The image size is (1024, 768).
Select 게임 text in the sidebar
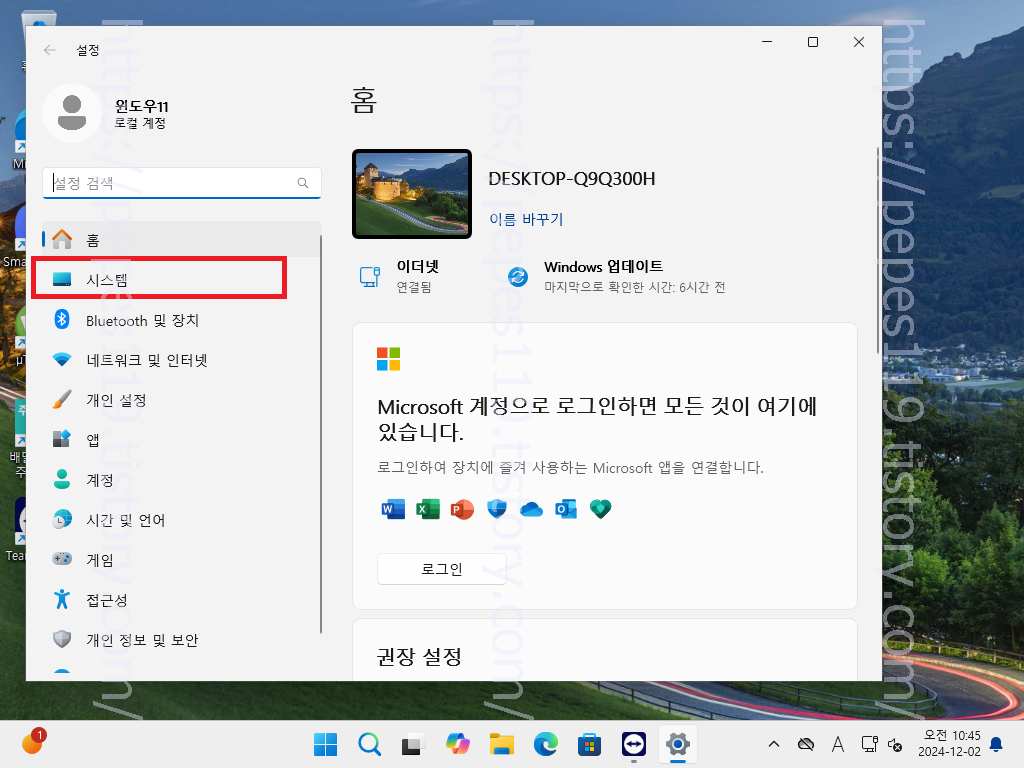pos(100,560)
